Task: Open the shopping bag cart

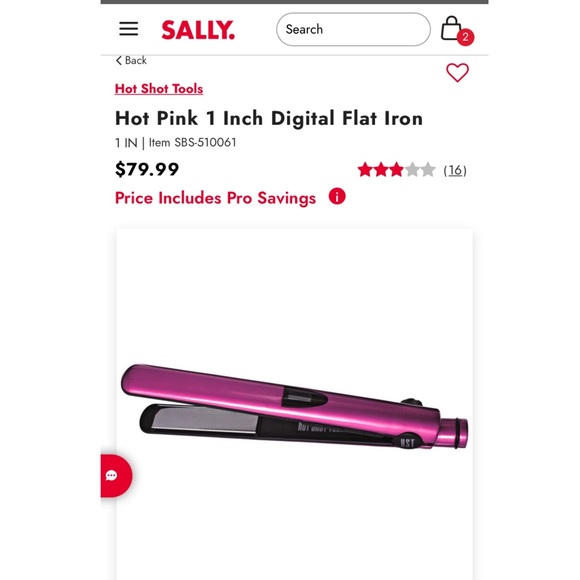Action: click(x=451, y=28)
